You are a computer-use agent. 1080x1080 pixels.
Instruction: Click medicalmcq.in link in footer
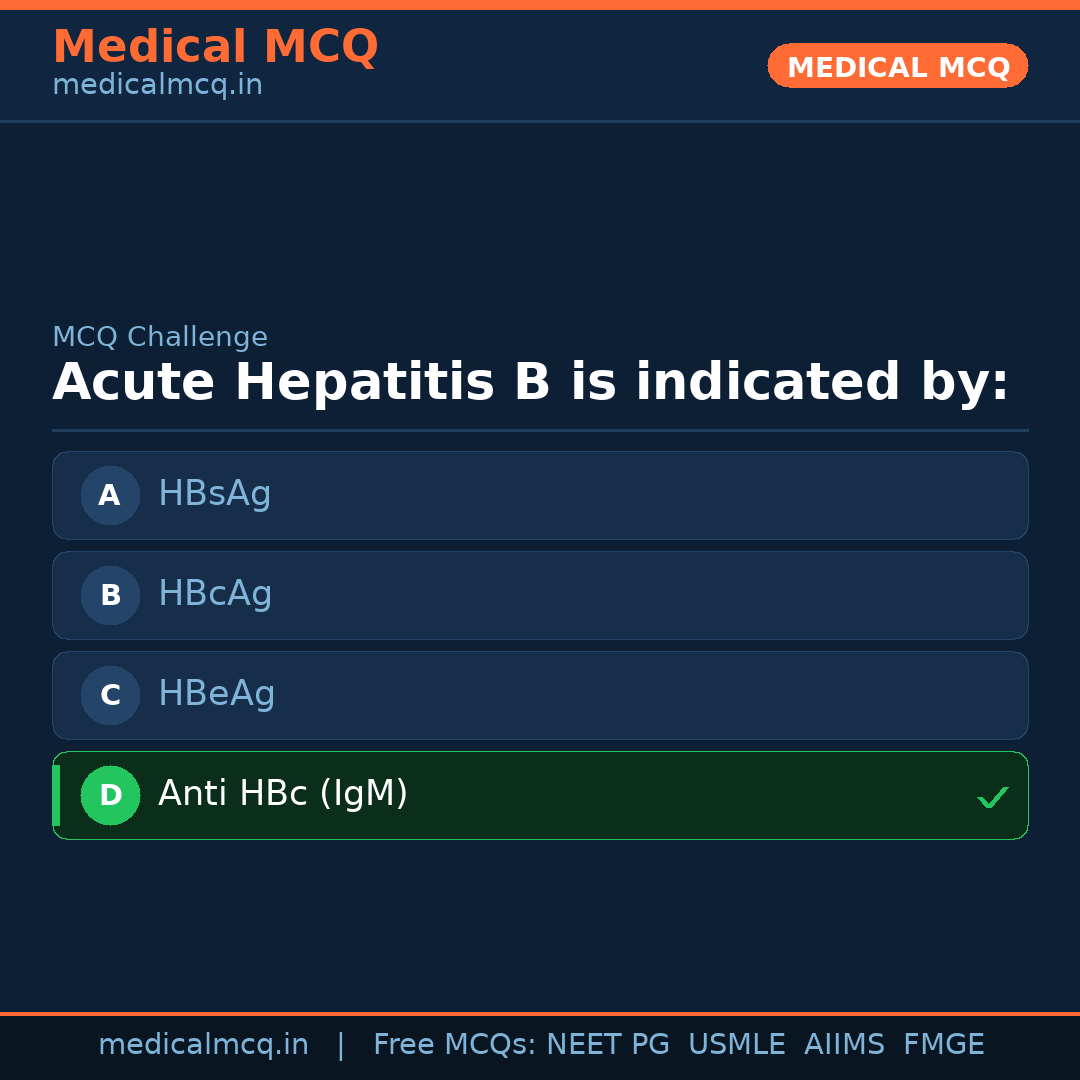(203, 1045)
